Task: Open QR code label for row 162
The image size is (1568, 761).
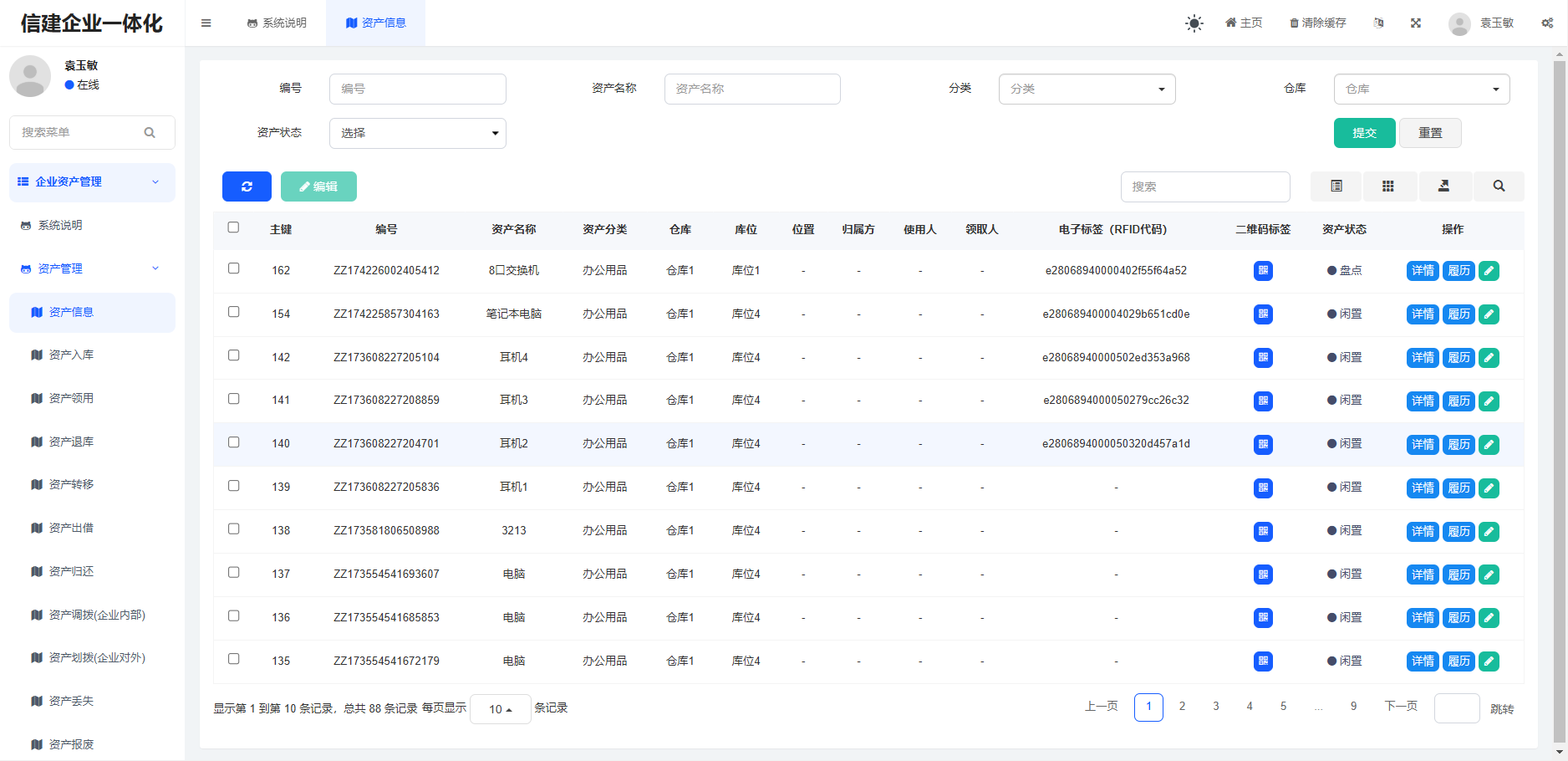Action: [1263, 271]
